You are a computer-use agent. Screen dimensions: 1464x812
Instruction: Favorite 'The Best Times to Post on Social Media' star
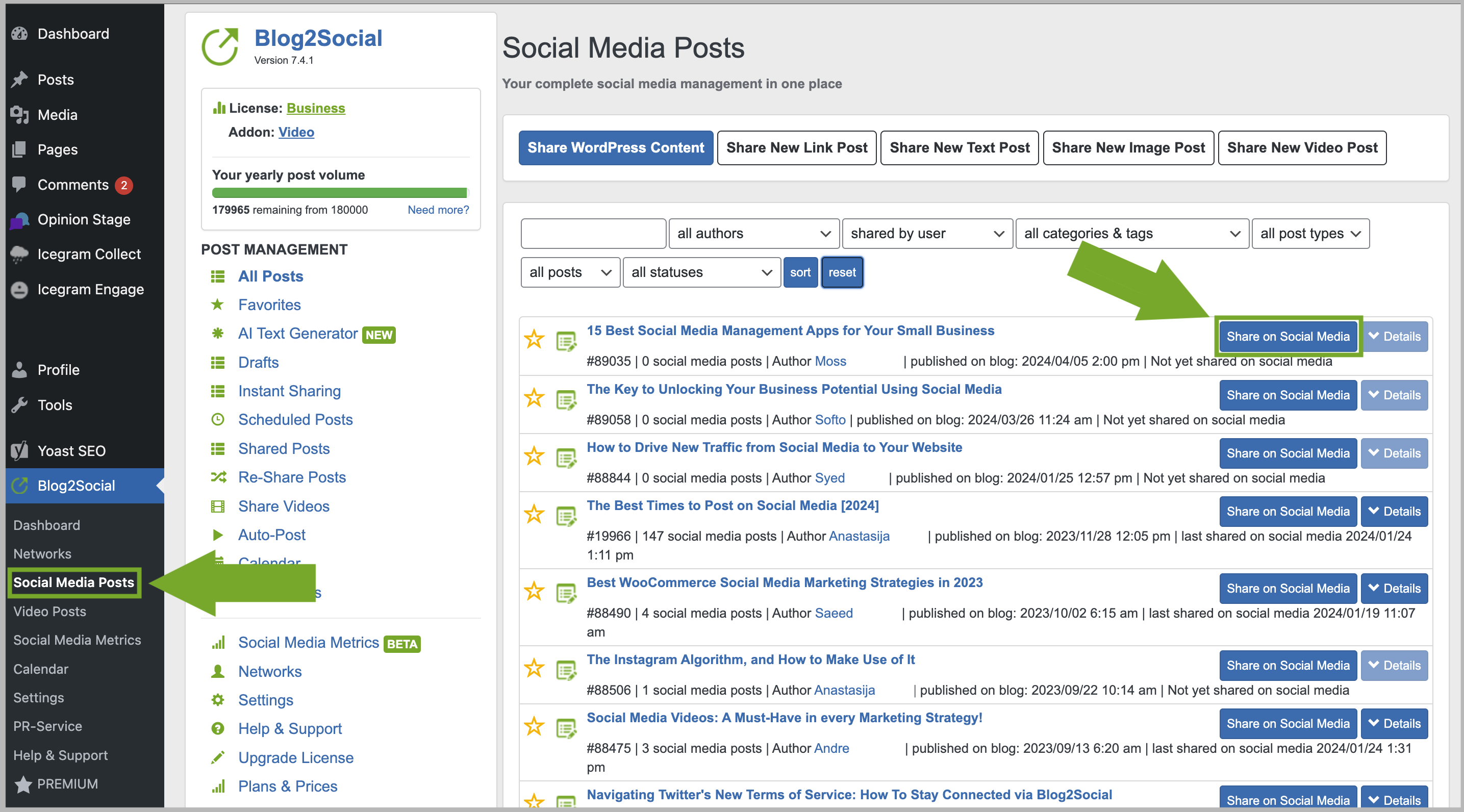[534, 515]
